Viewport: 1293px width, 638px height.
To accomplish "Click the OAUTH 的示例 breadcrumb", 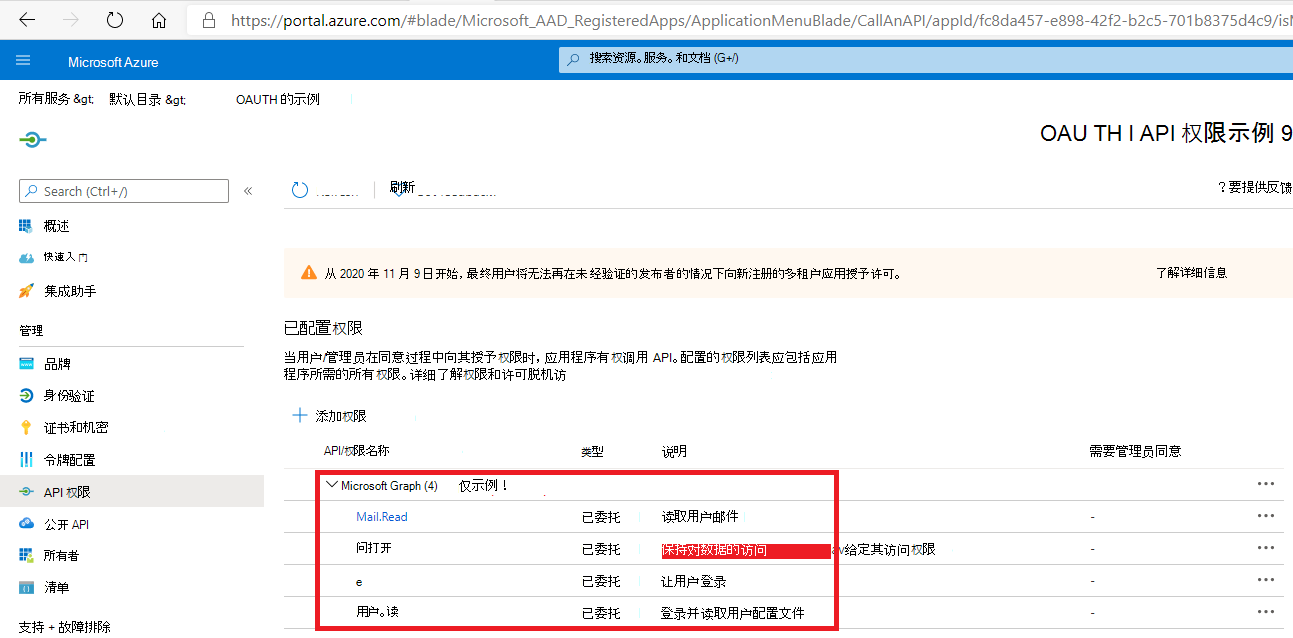I will coord(278,99).
